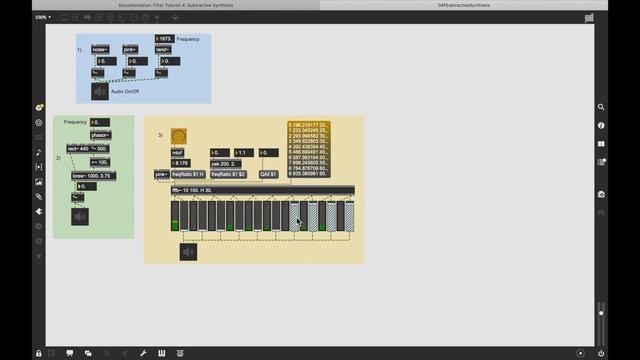Select the fffb~ 10 100. H 30. object

[x=262, y=190]
